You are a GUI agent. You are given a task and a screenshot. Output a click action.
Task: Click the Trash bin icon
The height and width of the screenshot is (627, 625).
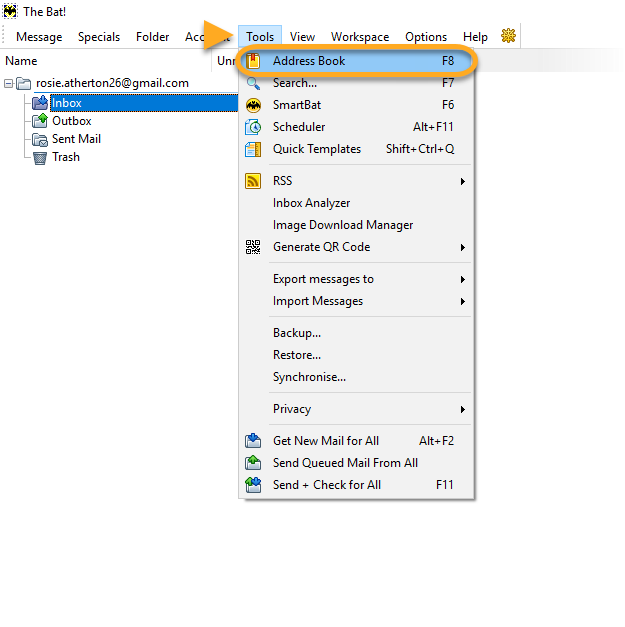(40, 158)
